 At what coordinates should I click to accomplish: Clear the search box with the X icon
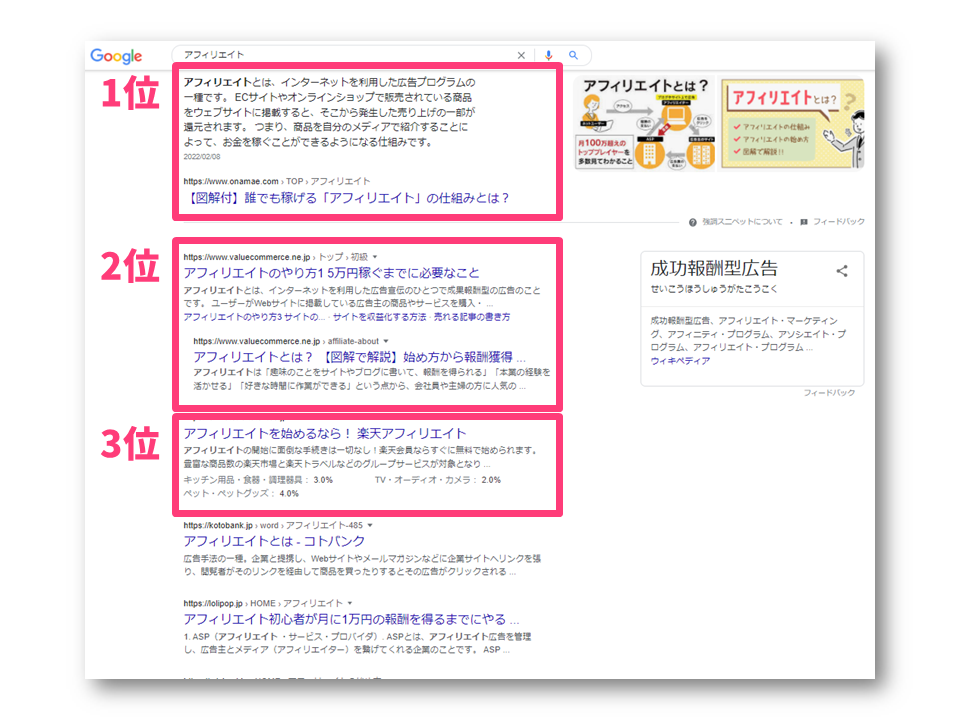click(x=521, y=55)
